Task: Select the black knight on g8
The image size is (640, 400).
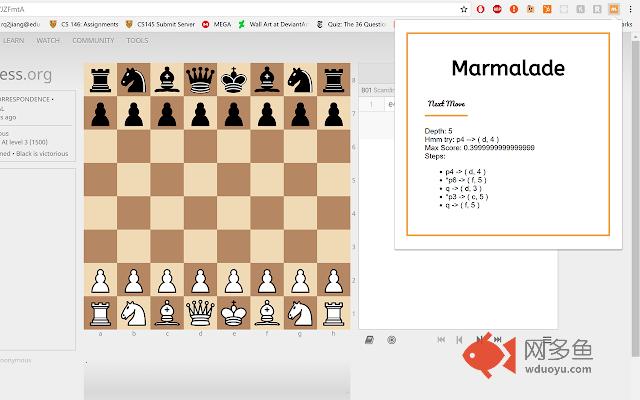Action: click(300, 80)
